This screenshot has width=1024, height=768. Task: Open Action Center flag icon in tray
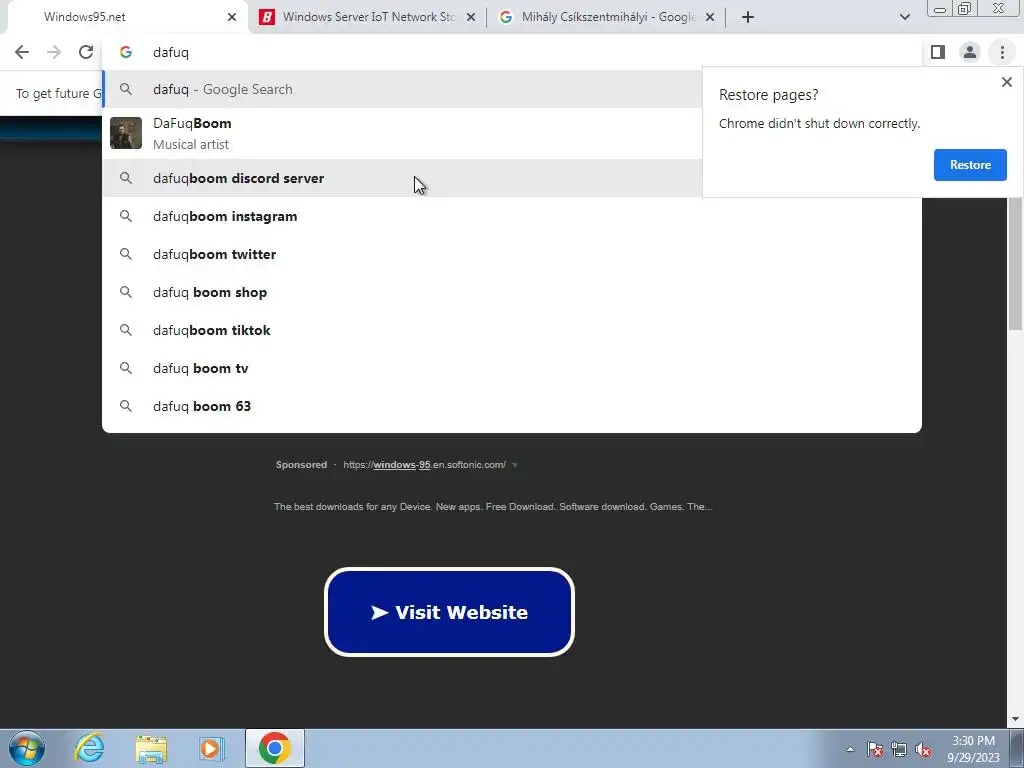[874, 749]
